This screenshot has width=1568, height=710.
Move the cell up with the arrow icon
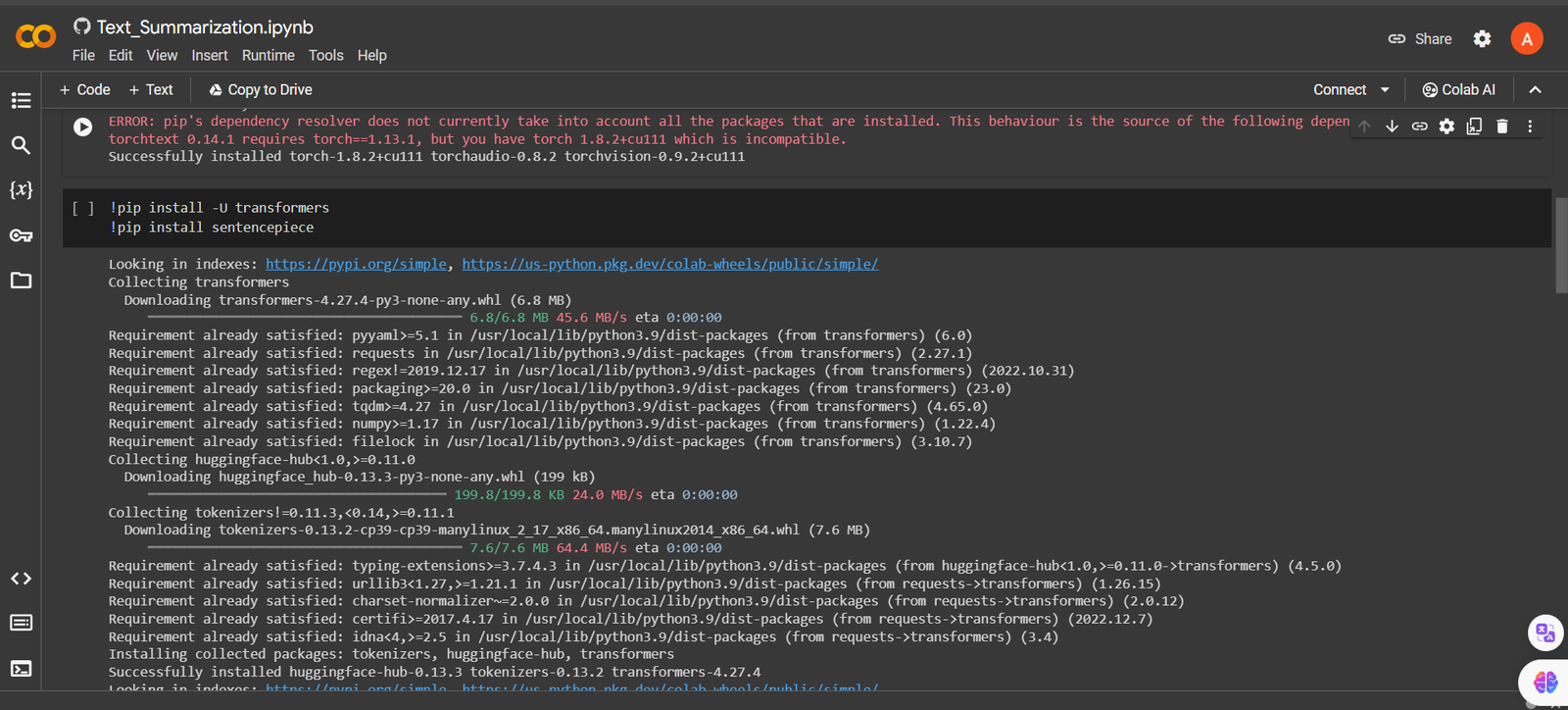1364,127
